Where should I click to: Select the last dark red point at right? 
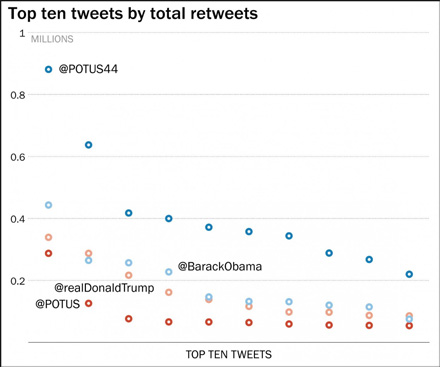(x=409, y=326)
